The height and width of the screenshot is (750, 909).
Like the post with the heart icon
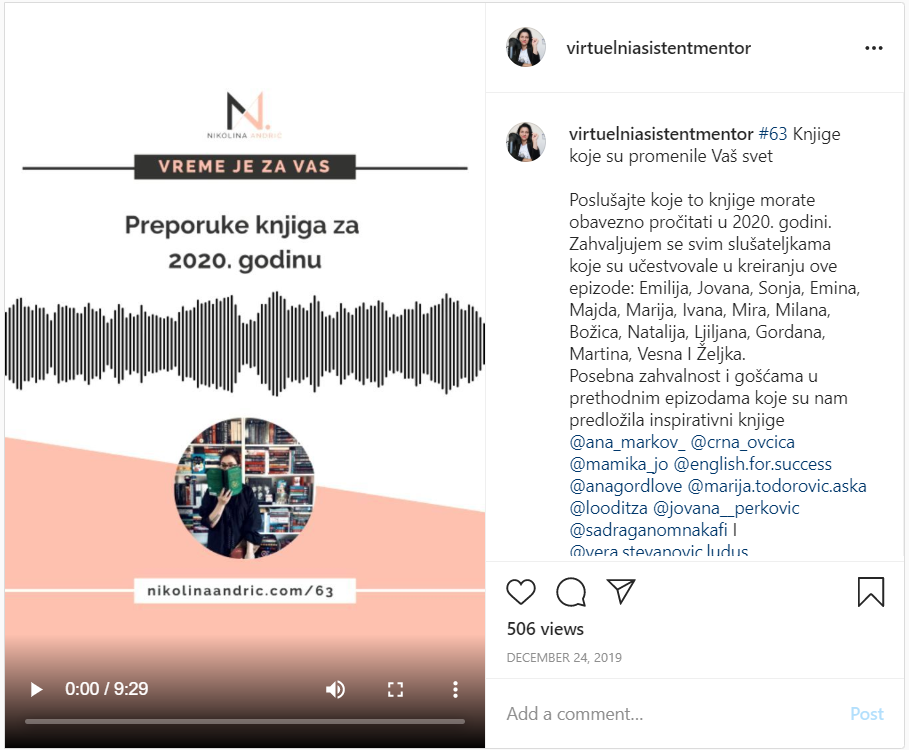[x=521, y=592]
